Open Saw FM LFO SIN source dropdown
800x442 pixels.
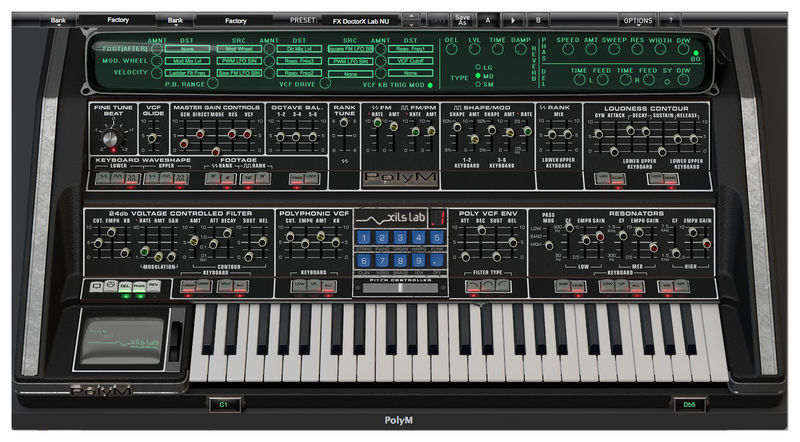click(239, 73)
